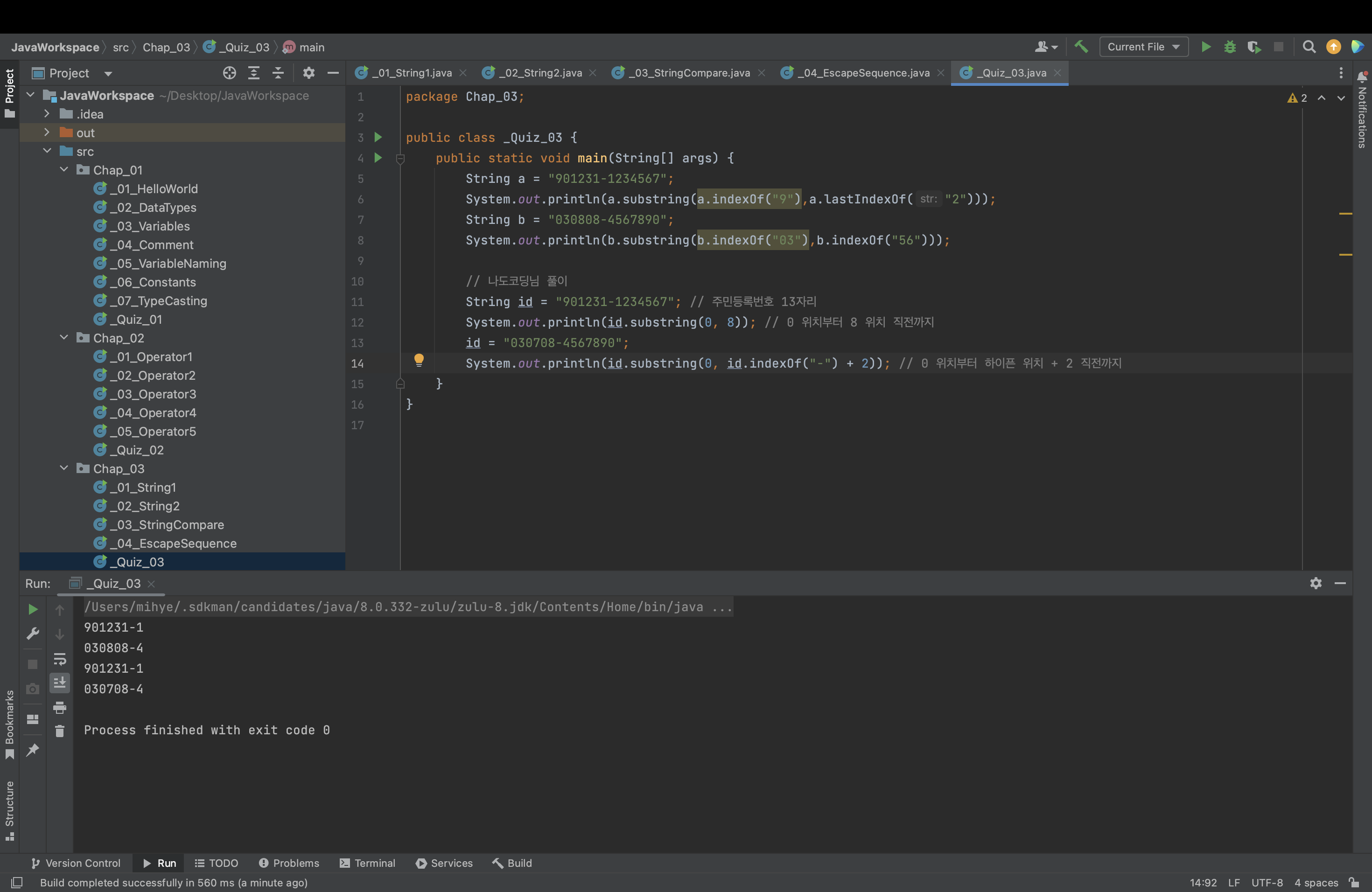Click the UTF-8 encoding in status bar
The height and width of the screenshot is (892, 1372).
[x=1267, y=882]
